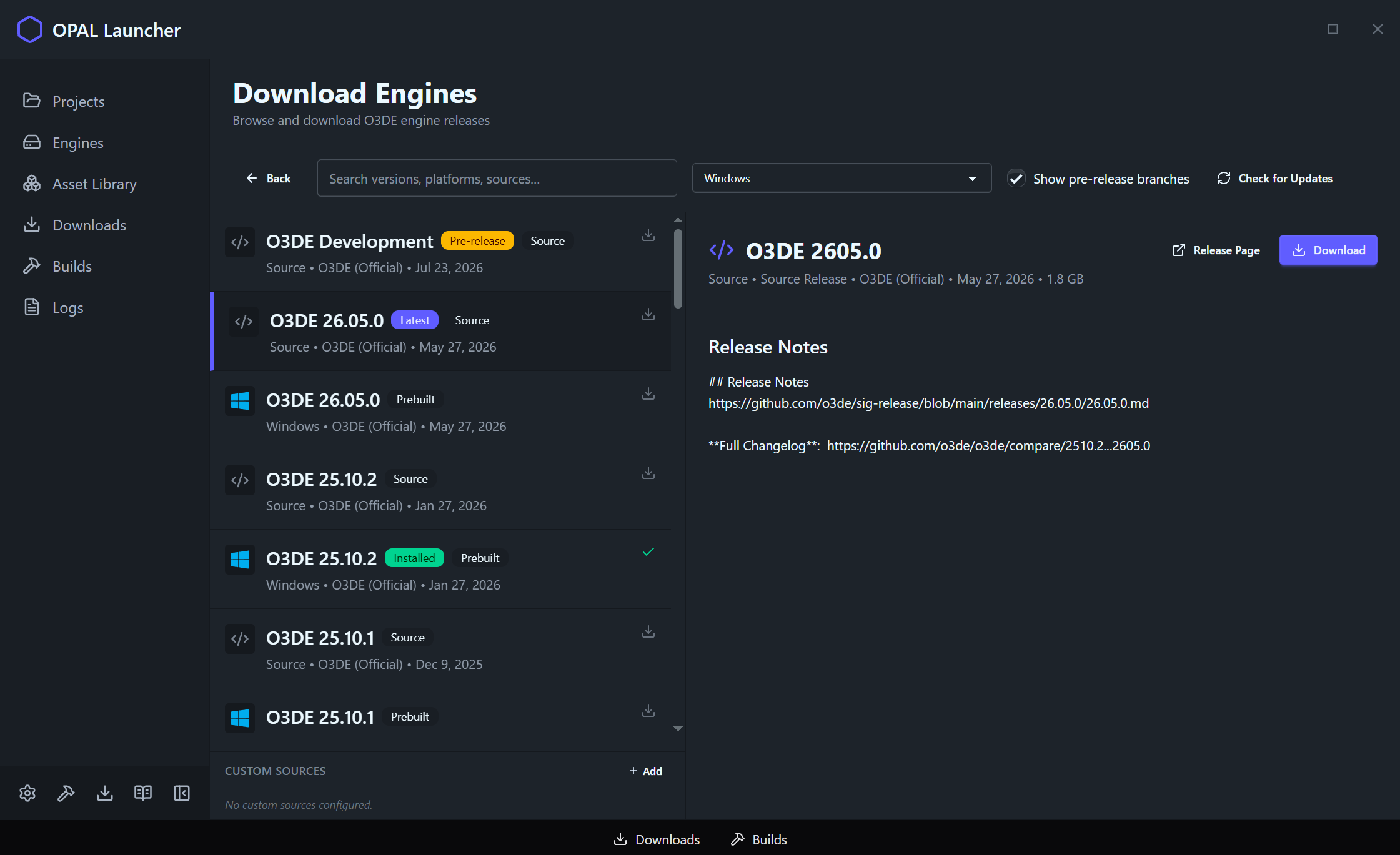Open the Projects section in sidebar
Viewport: 1400px width, 855px height.
click(x=63, y=101)
